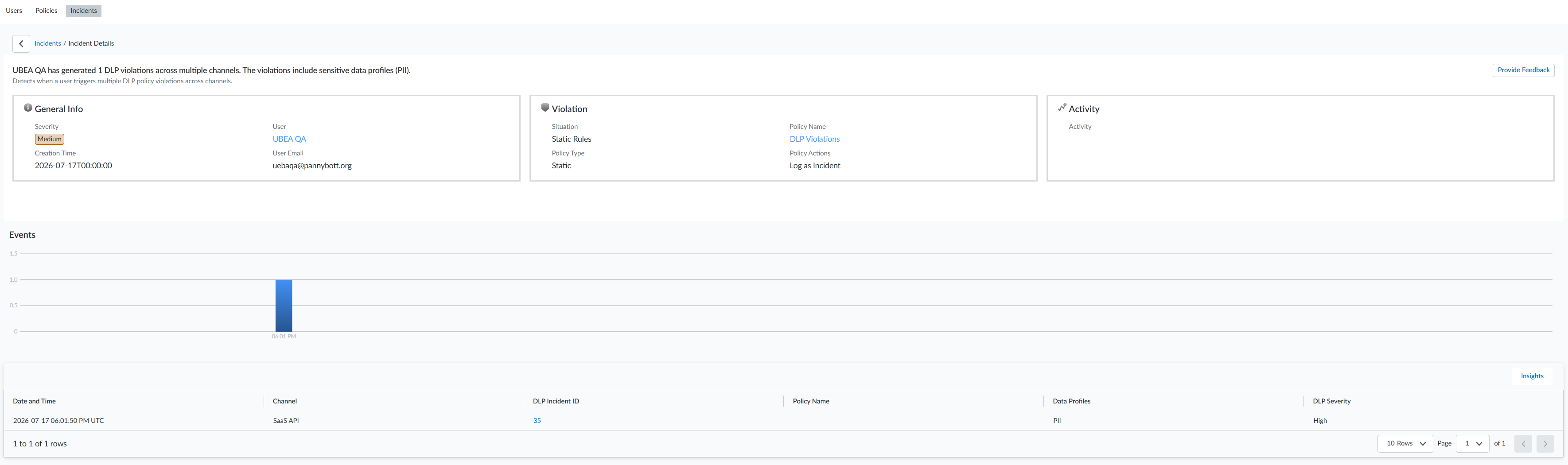Click the Policy Name column header in events table

point(811,402)
